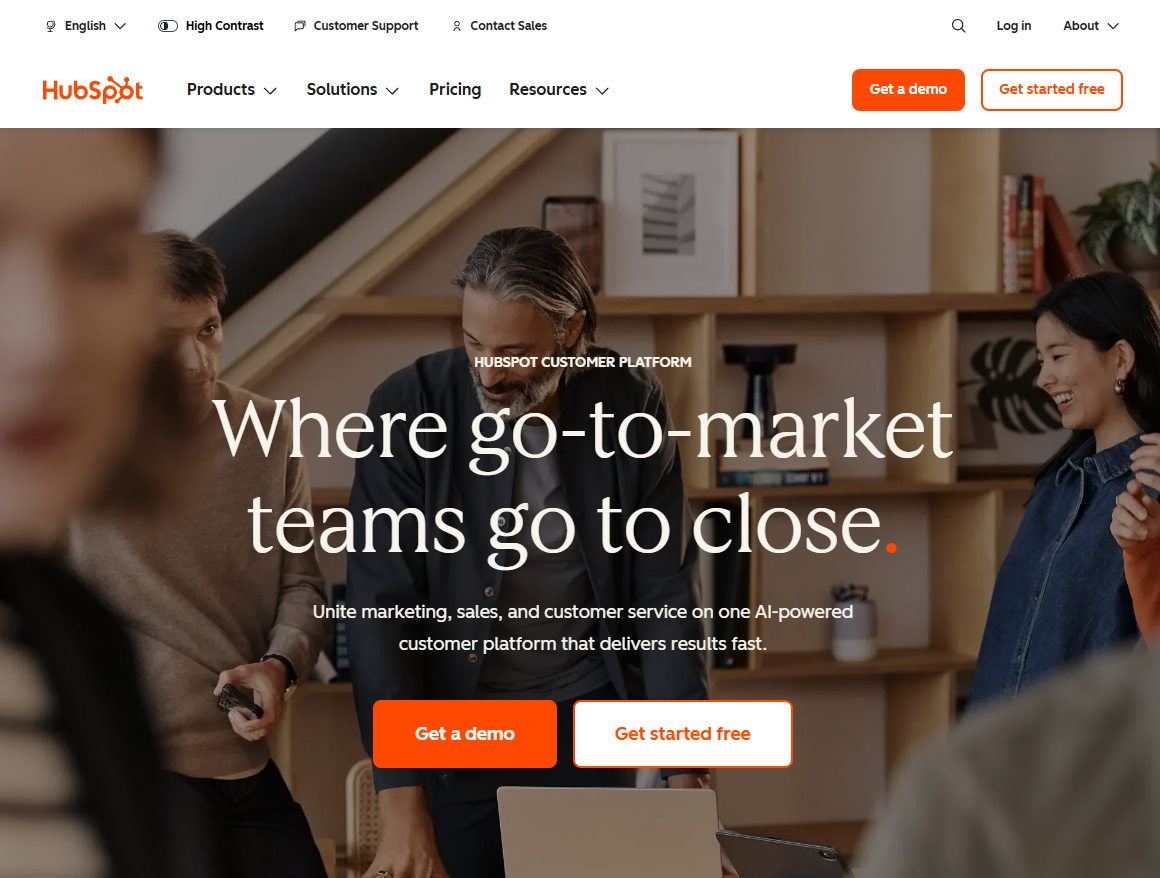Click header Get a demo button
Viewport: 1160px width, 878px height.
pos(908,90)
